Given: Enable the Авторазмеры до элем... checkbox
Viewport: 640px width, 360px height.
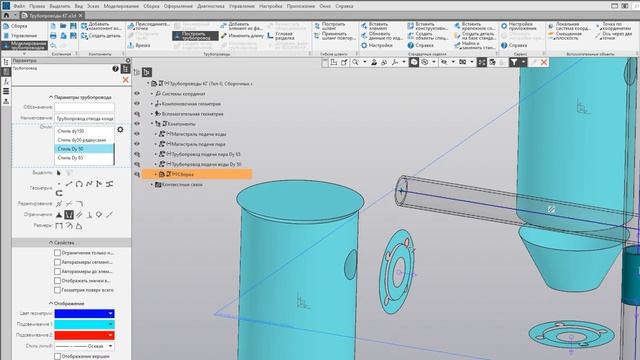Looking at the screenshot, I should pos(58,271).
